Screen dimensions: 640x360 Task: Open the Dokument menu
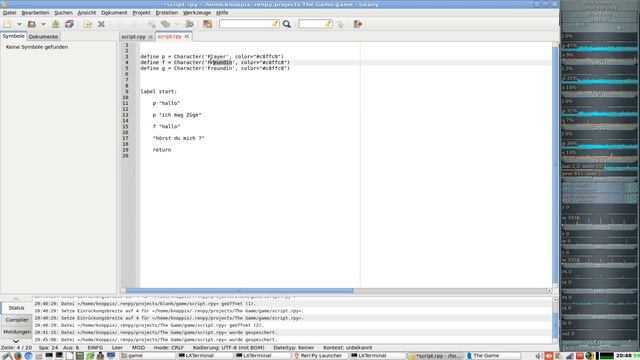coord(114,13)
